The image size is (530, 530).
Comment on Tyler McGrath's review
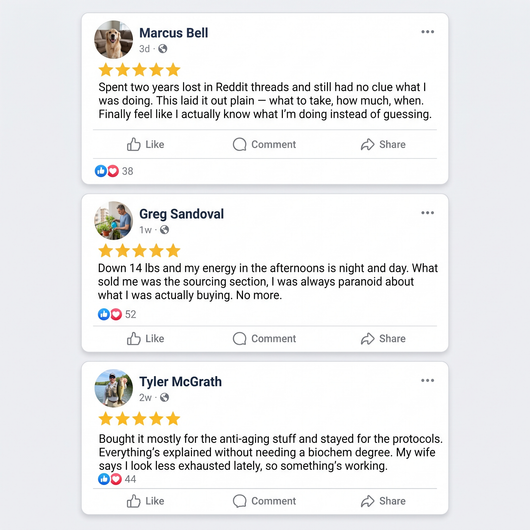(x=264, y=501)
